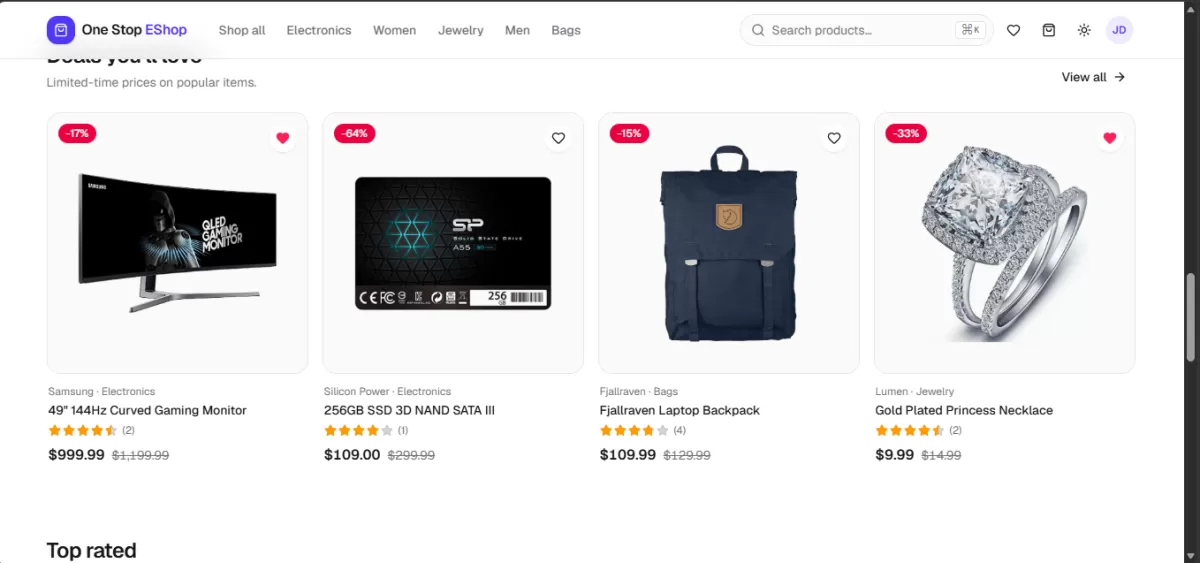Open the diamond ring product thumbnail
The height and width of the screenshot is (563, 1200).
[1004, 243]
